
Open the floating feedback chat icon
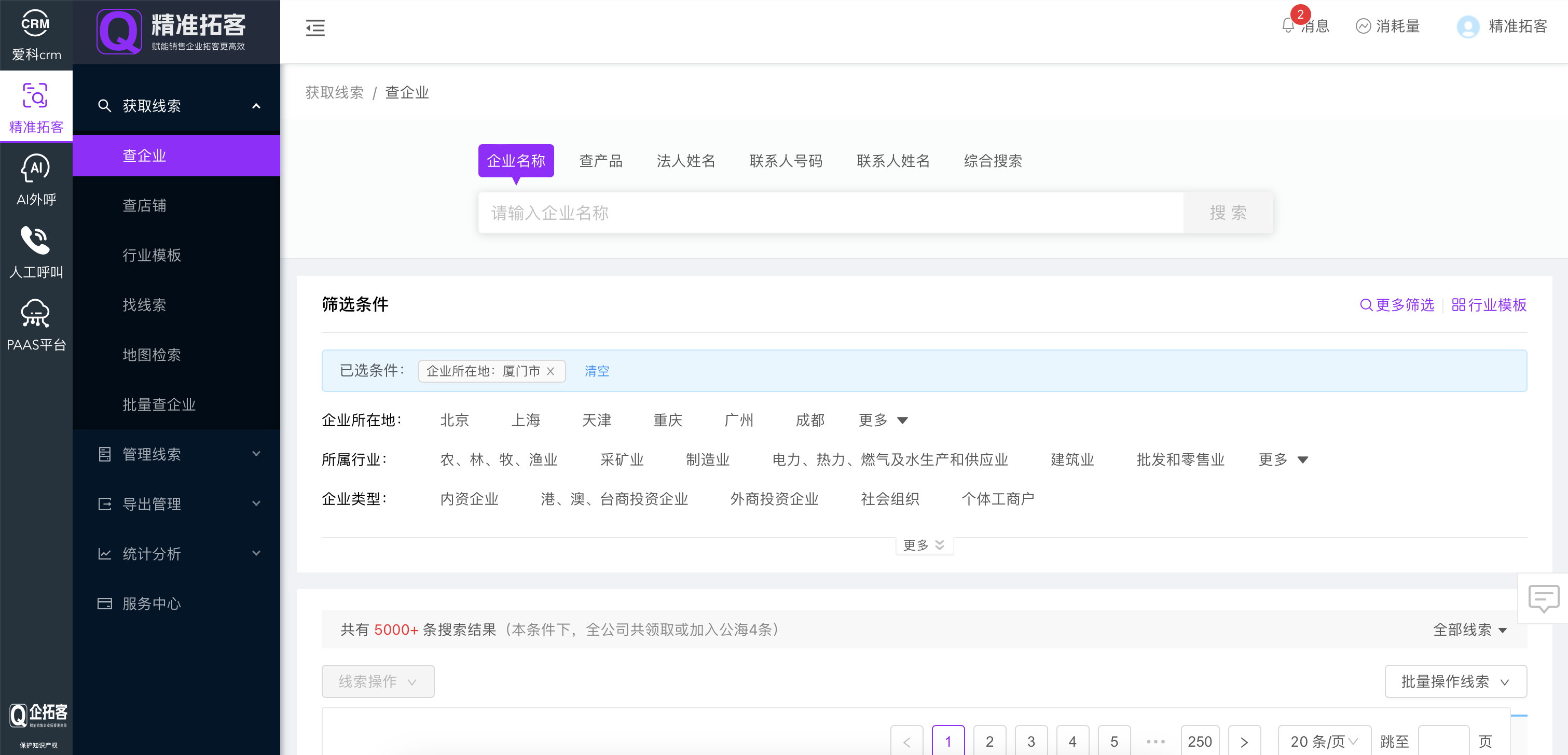1543,598
